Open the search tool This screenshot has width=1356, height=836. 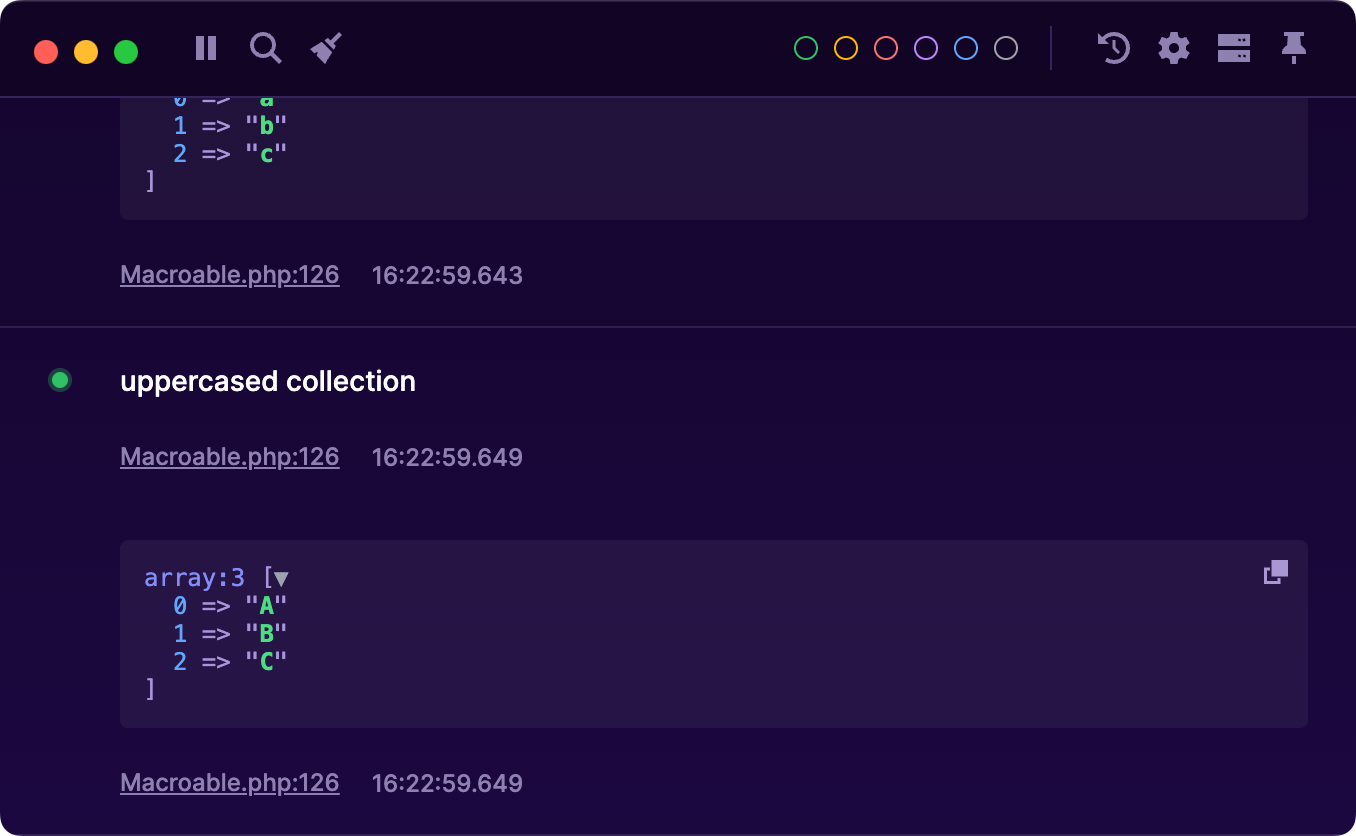point(265,47)
